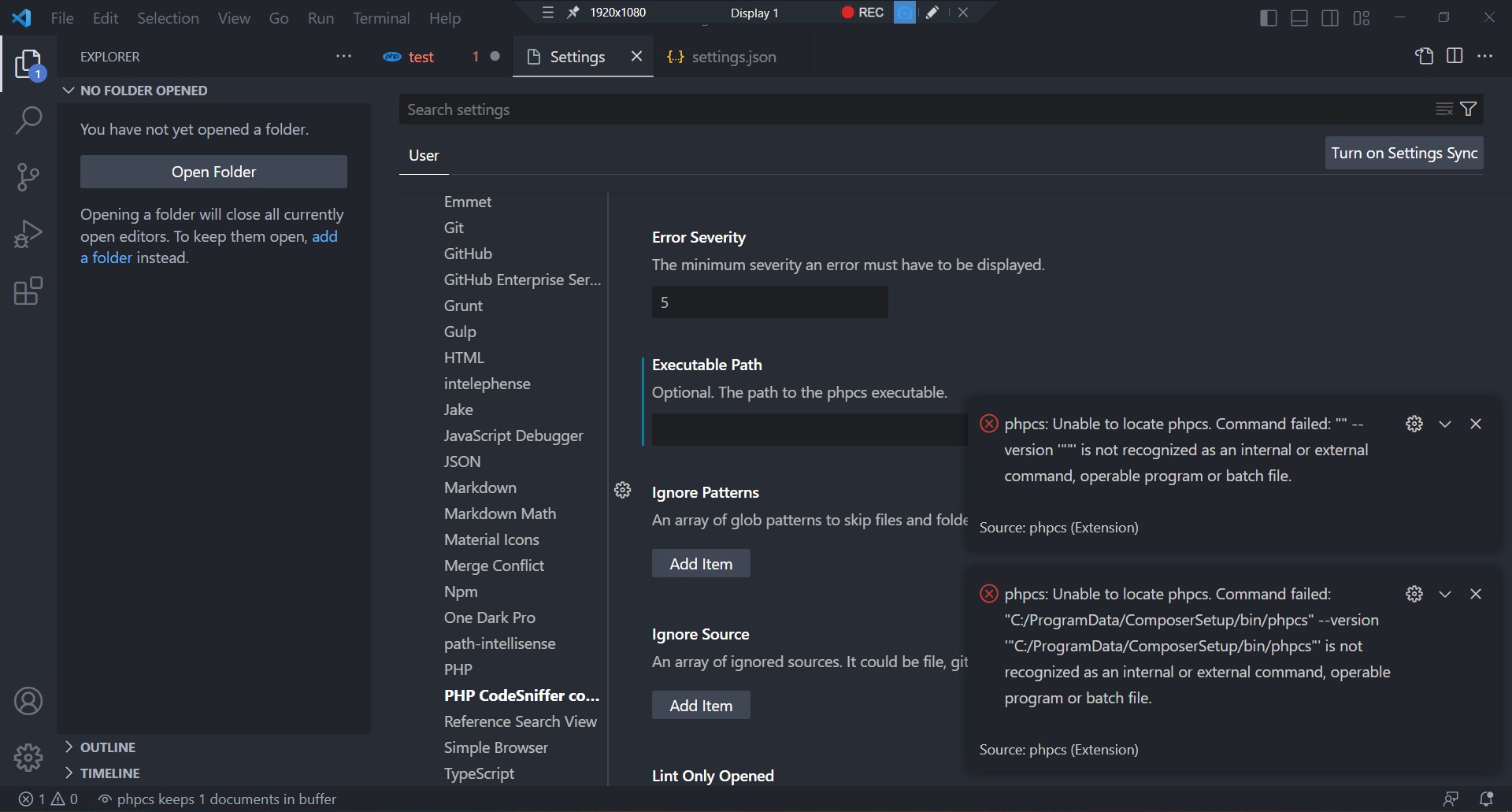Select One Dark Pro settings category
This screenshot has height=812, width=1512.
tap(489, 617)
